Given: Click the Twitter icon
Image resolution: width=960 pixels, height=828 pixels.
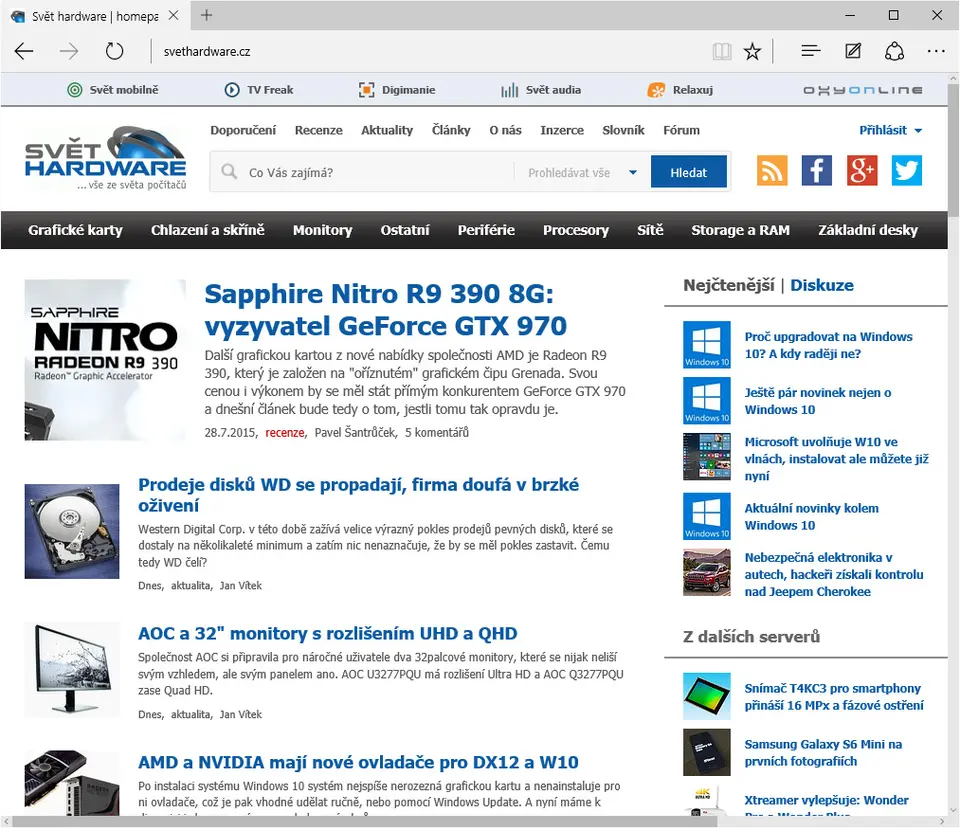Looking at the screenshot, I should pos(907,171).
